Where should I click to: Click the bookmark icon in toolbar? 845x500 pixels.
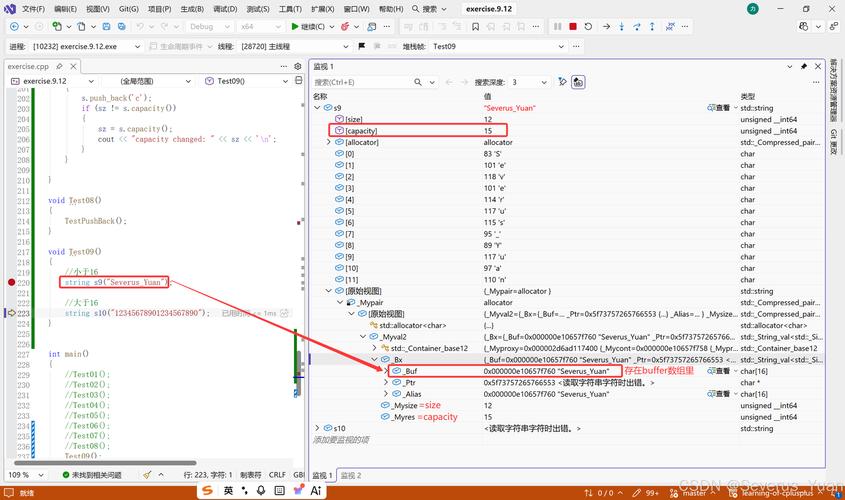(475, 26)
